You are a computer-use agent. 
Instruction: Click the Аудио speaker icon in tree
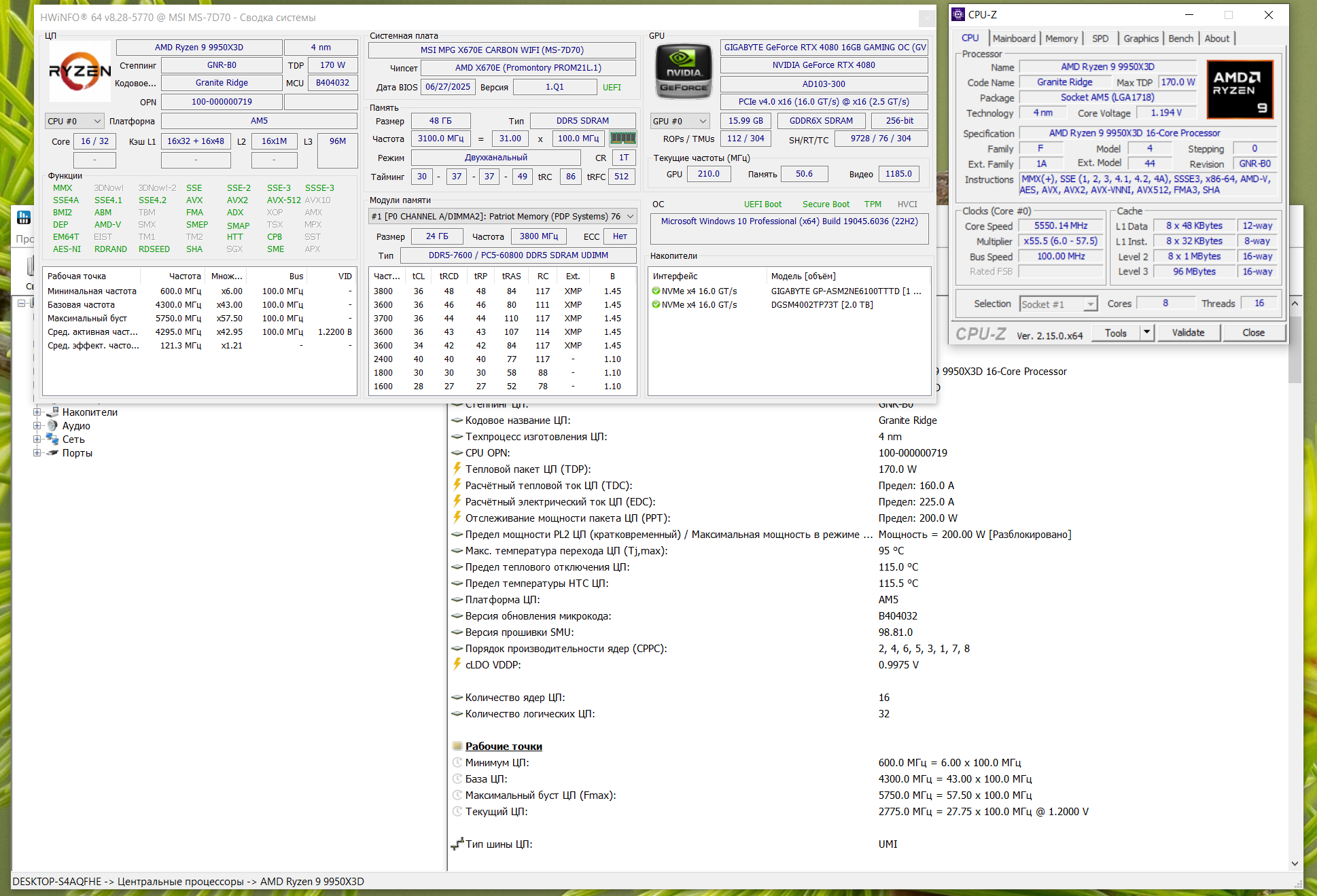coord(52,426)
